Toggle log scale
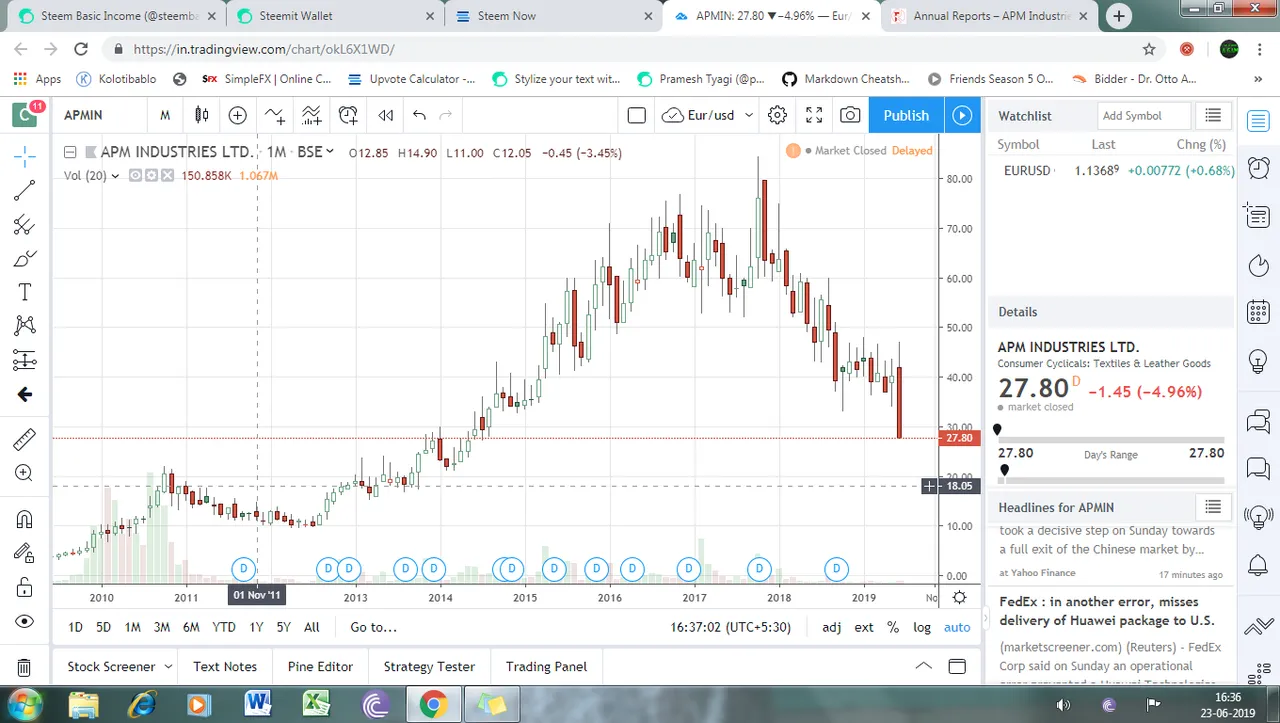The image size is (1280, 723). (922, 627)
